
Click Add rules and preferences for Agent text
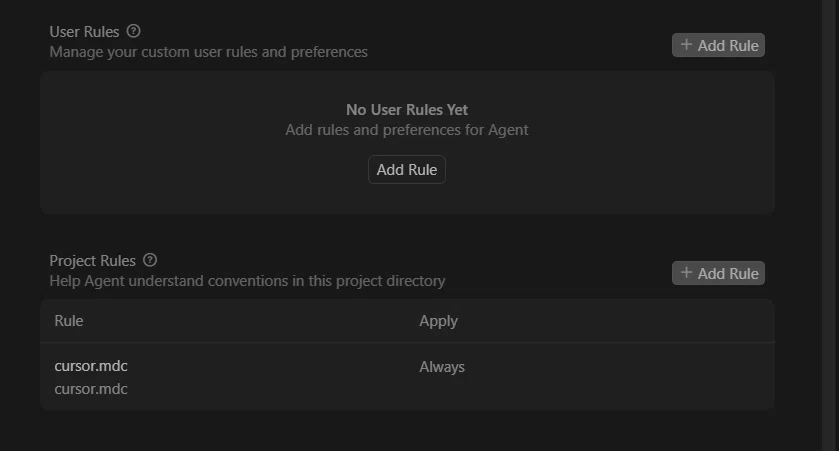coord(407,130)
